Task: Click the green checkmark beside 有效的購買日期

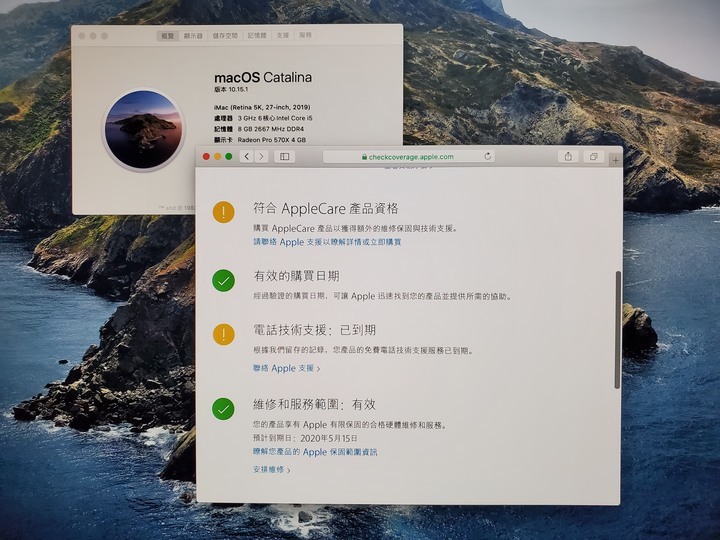Action: point(224,281)
